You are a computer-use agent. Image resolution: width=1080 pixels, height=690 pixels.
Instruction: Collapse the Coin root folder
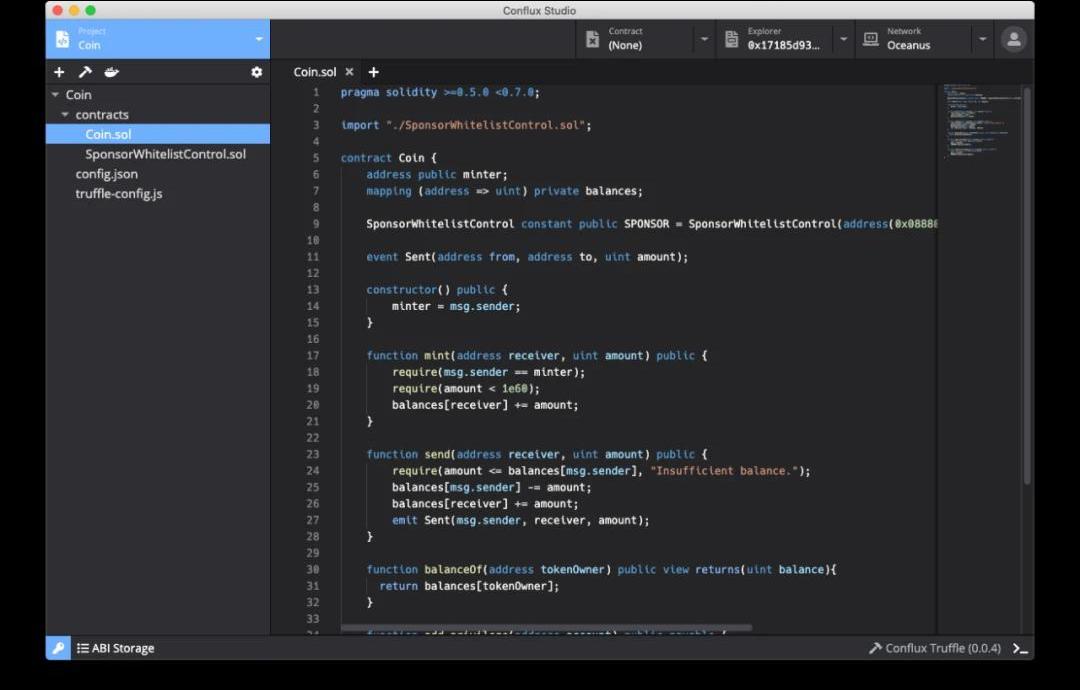pyautogui.click(x=55, y=95)
